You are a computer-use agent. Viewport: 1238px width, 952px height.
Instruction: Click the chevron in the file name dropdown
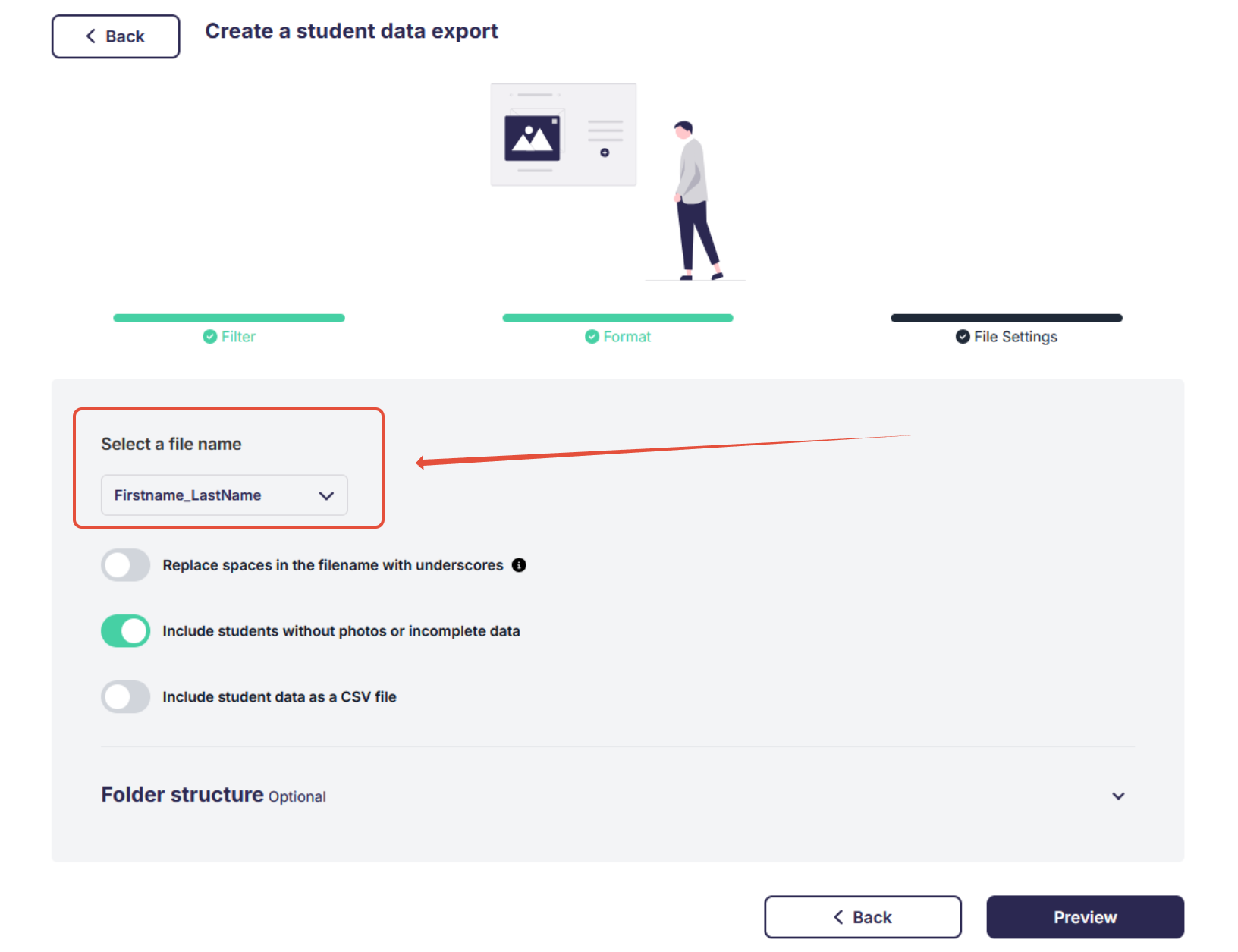click(x=326, y=495)
